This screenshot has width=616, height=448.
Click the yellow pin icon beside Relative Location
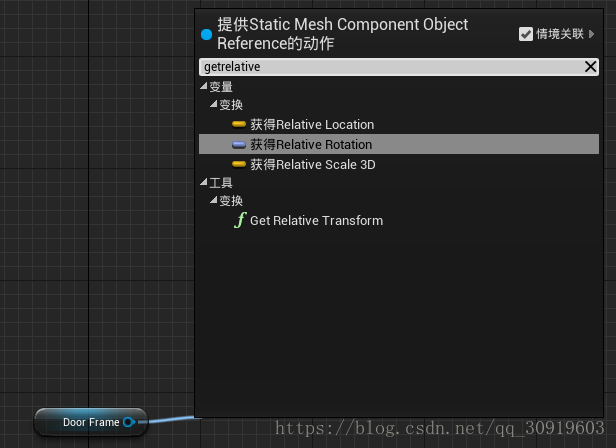coord(239,125)
